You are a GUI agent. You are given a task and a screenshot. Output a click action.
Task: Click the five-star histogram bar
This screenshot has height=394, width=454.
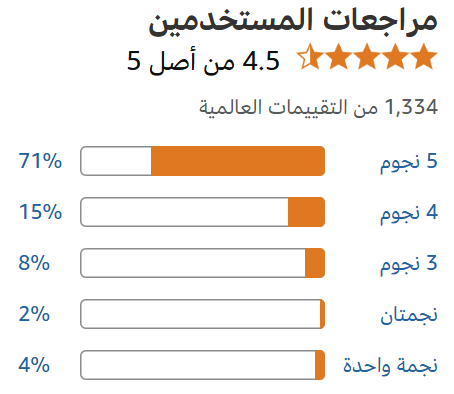tap(203, 161)
